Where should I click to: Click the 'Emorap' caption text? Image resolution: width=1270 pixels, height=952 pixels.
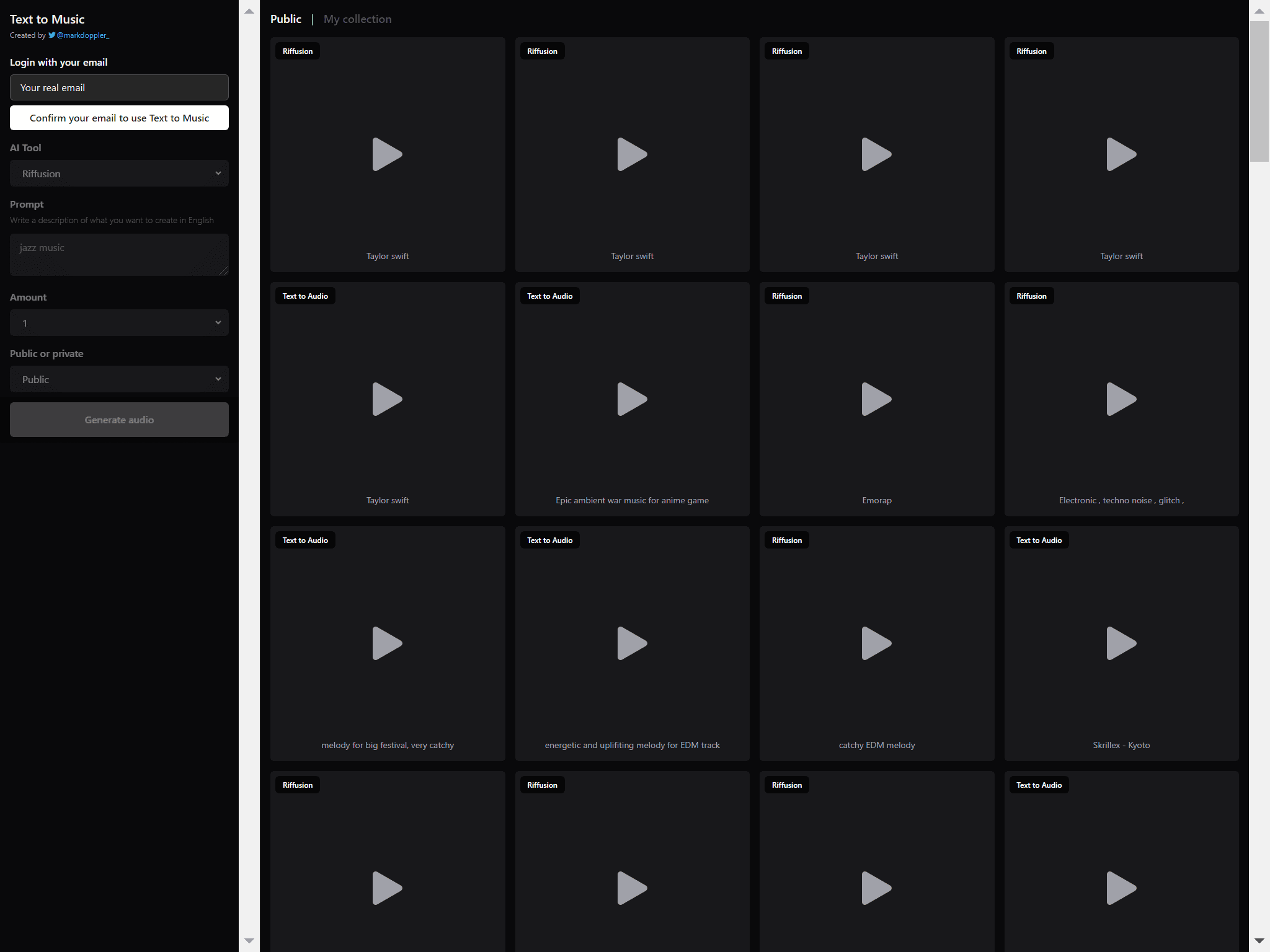coord(876,500)
